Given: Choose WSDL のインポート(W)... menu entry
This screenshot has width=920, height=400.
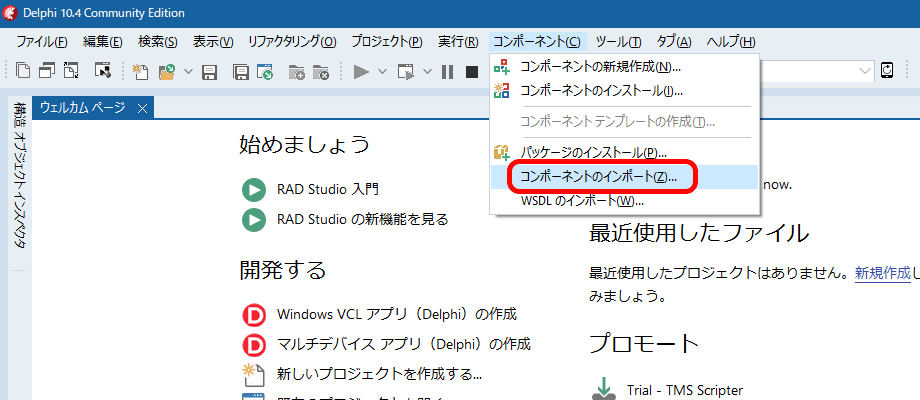Looking at the screenshot, I should click(625, 201).
